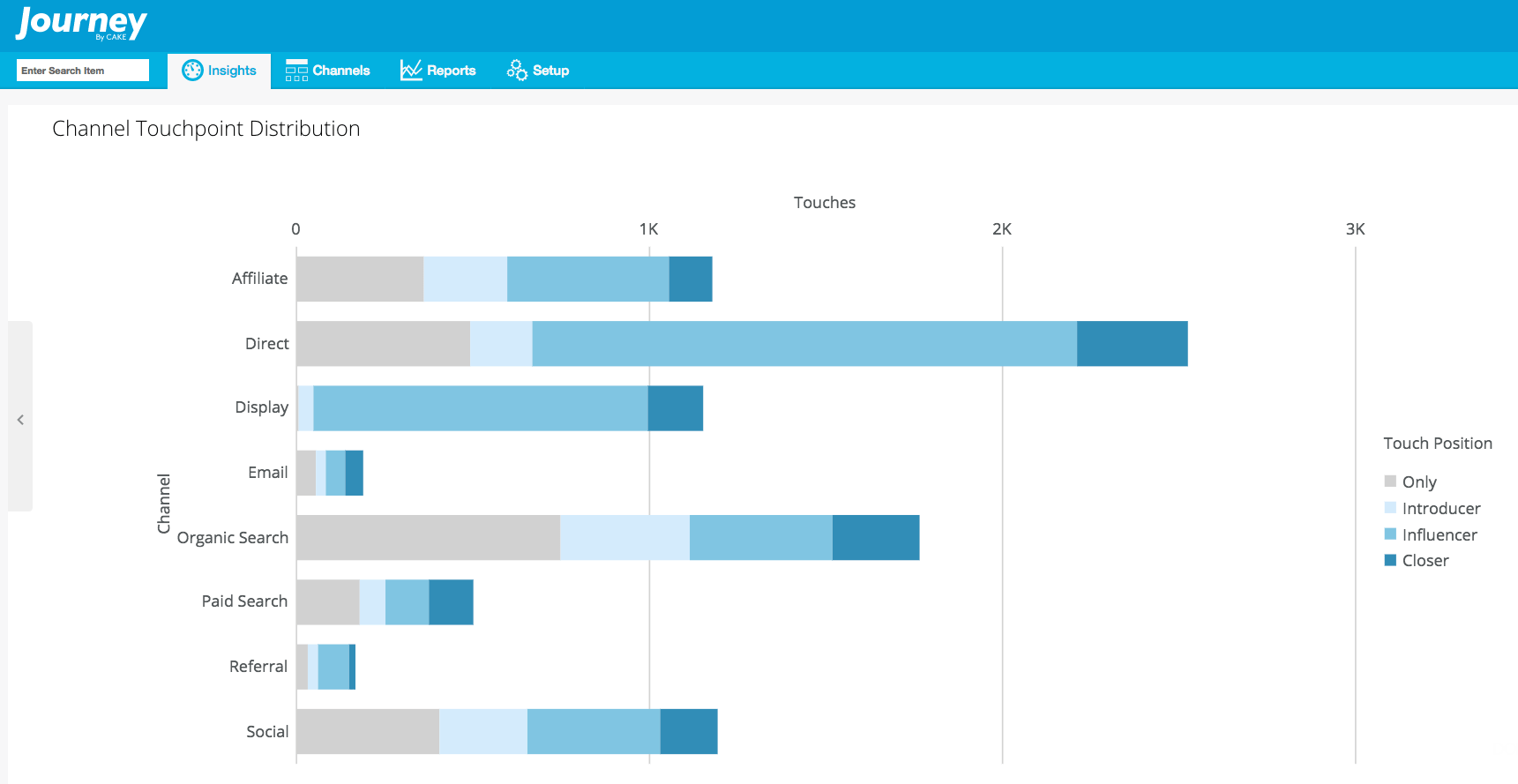Click the Only legend color swatch
Viewport: 1518px width, 784px height.
tap(1390, 482)
